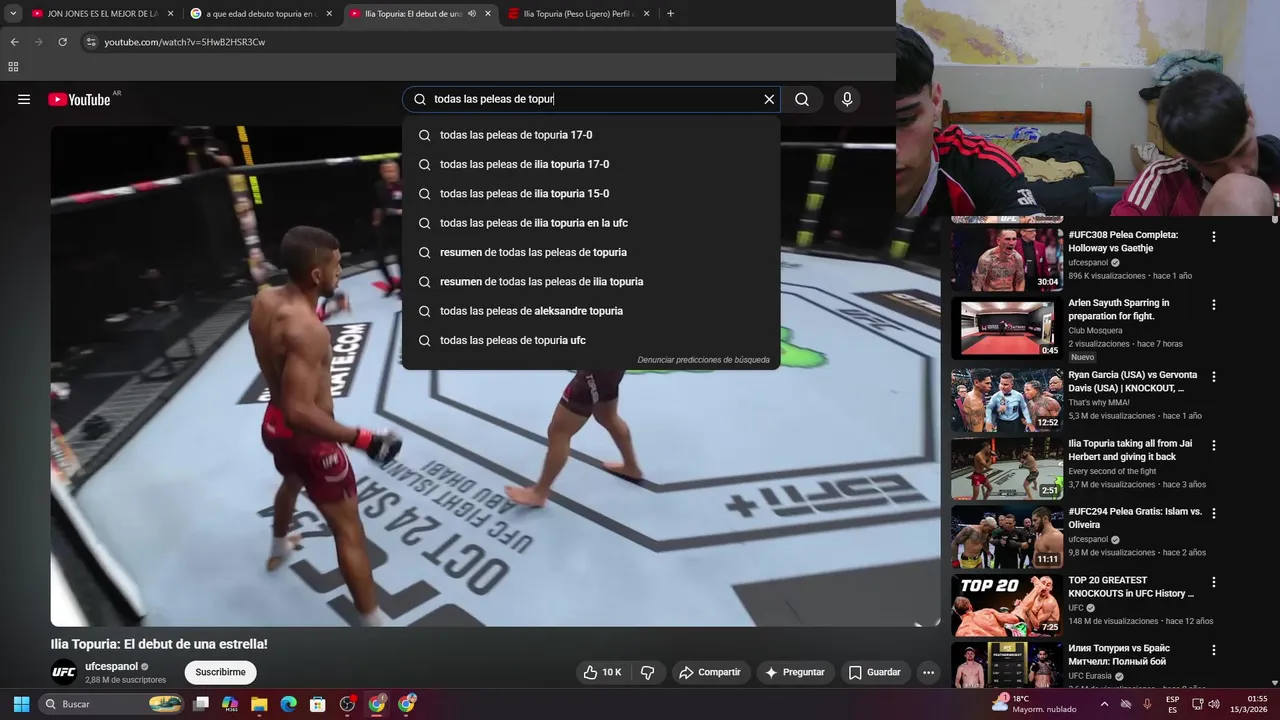1280x720 pixels.
Task: Go to the YouTube home logo
Action: click(x=79, y=99)
